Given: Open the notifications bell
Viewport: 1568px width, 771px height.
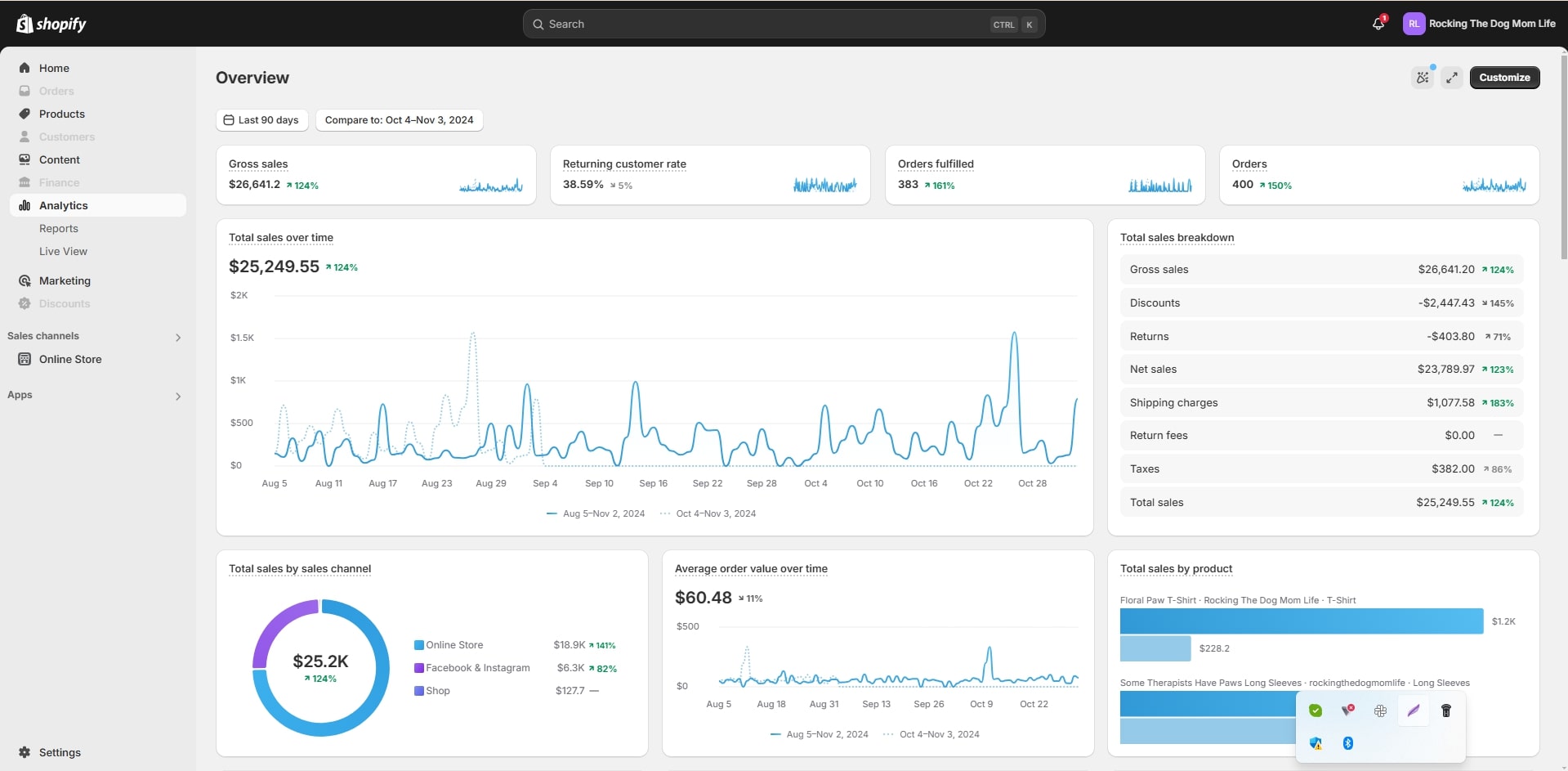Looking at the screenshot, I should coord(1378,24).
